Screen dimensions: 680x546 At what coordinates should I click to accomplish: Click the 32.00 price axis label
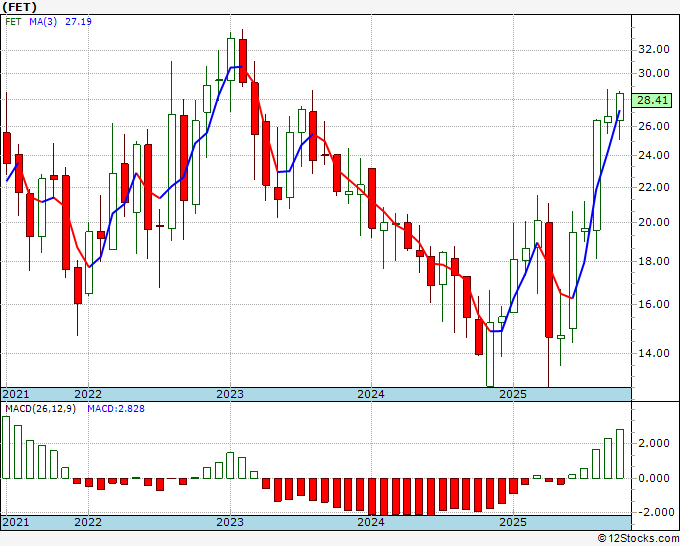tap(654, 49)
